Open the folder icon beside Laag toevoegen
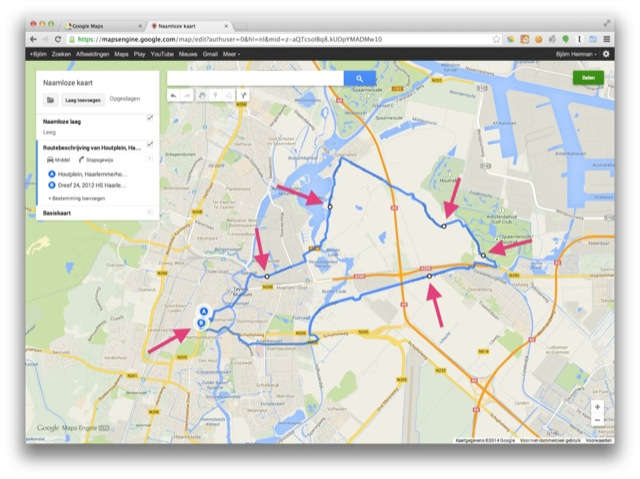This screenshot has width=640, height=479. pyautogui.click(x=50, y=100)
